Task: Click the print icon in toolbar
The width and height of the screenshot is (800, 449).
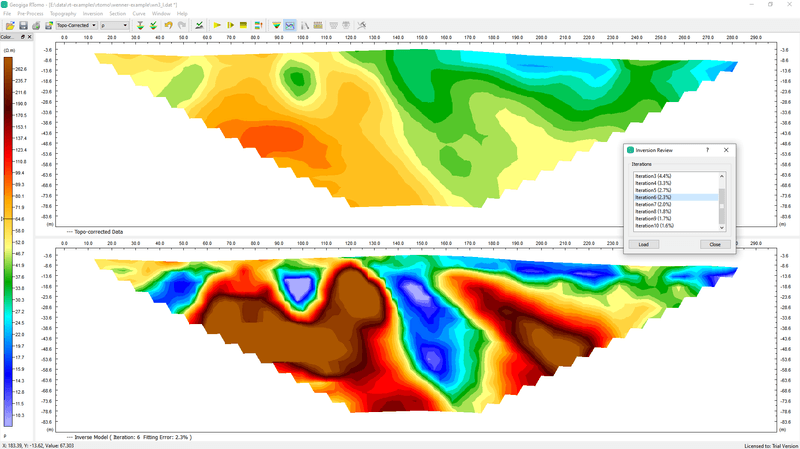Action: 36,24
